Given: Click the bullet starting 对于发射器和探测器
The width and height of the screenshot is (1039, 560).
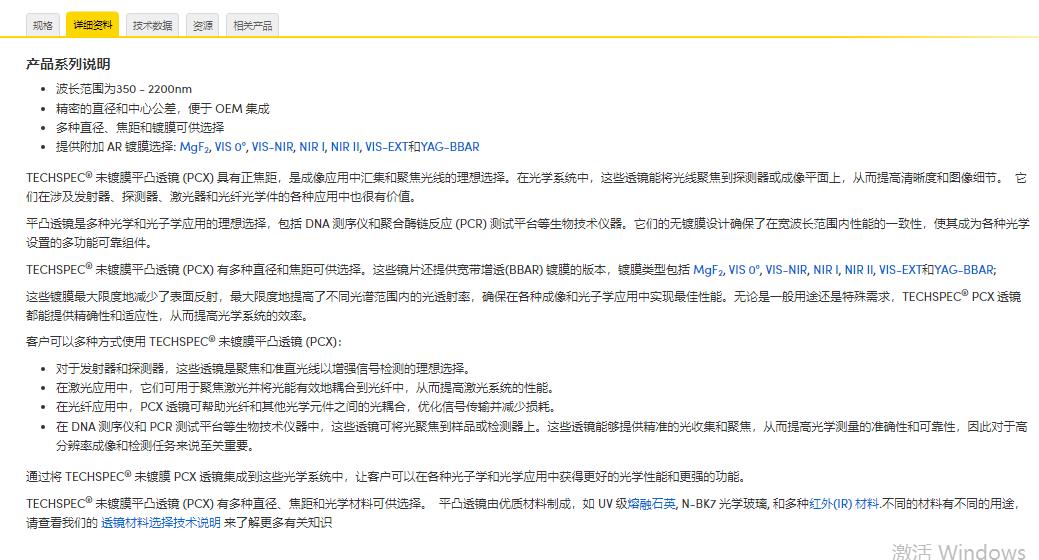Looking at the screenshot, I should point(264,368).
